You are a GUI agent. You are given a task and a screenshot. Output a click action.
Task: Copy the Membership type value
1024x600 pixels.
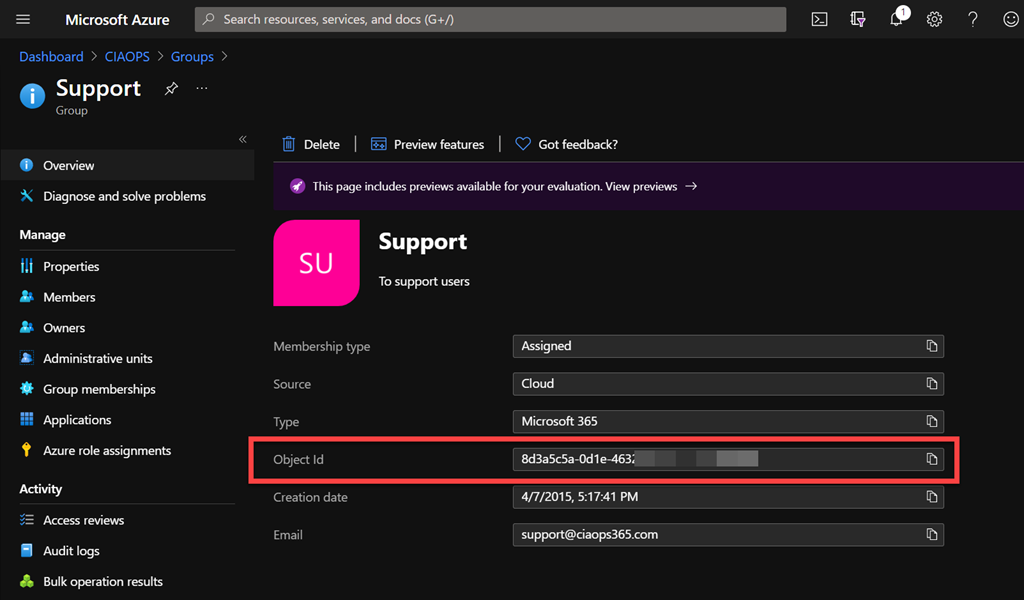(x=931, y=346)
